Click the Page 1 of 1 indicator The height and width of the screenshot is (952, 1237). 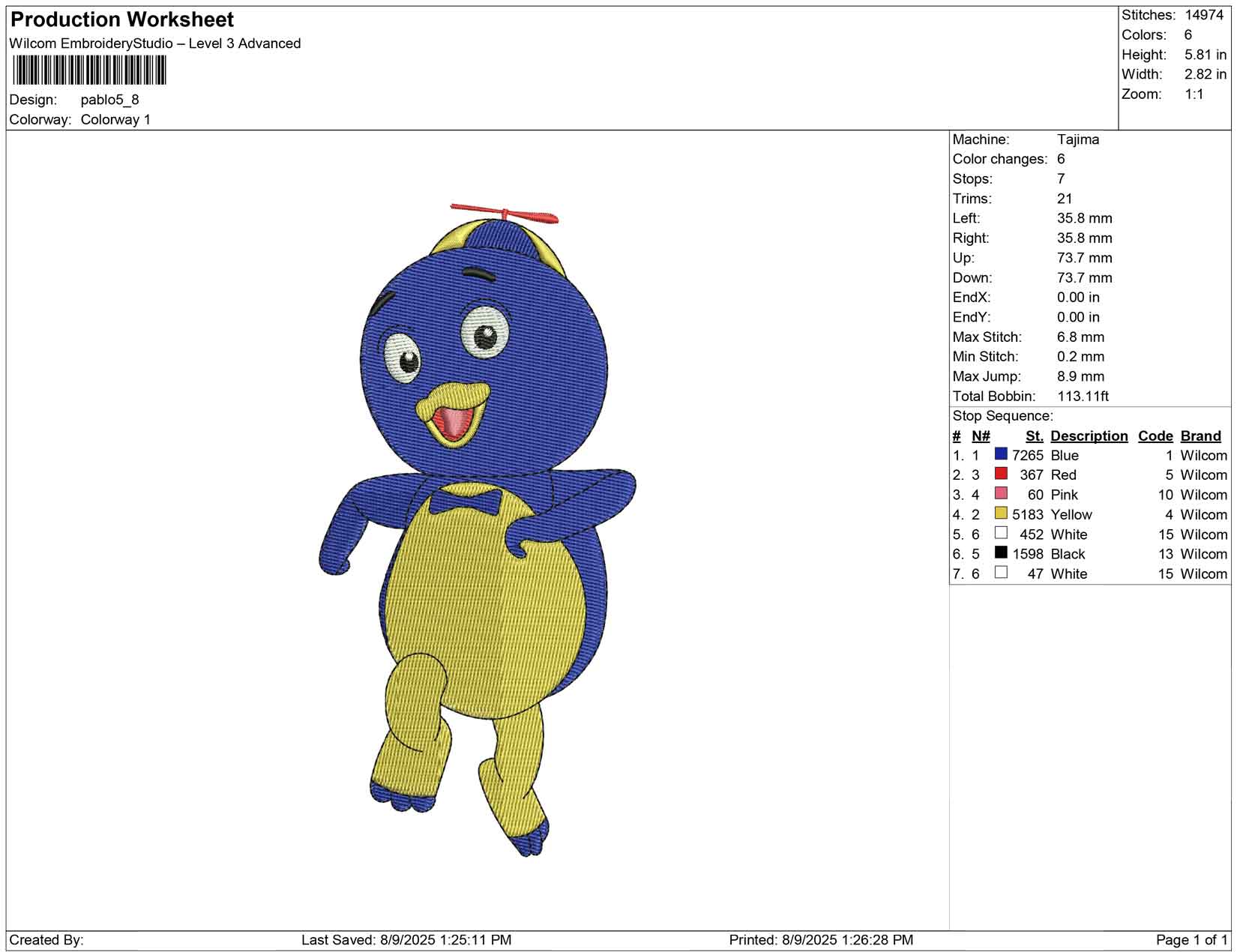pos(1191,940)
